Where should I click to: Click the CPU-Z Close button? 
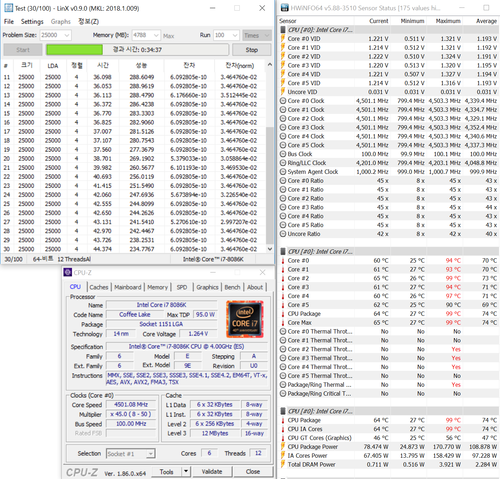point(253,471)
